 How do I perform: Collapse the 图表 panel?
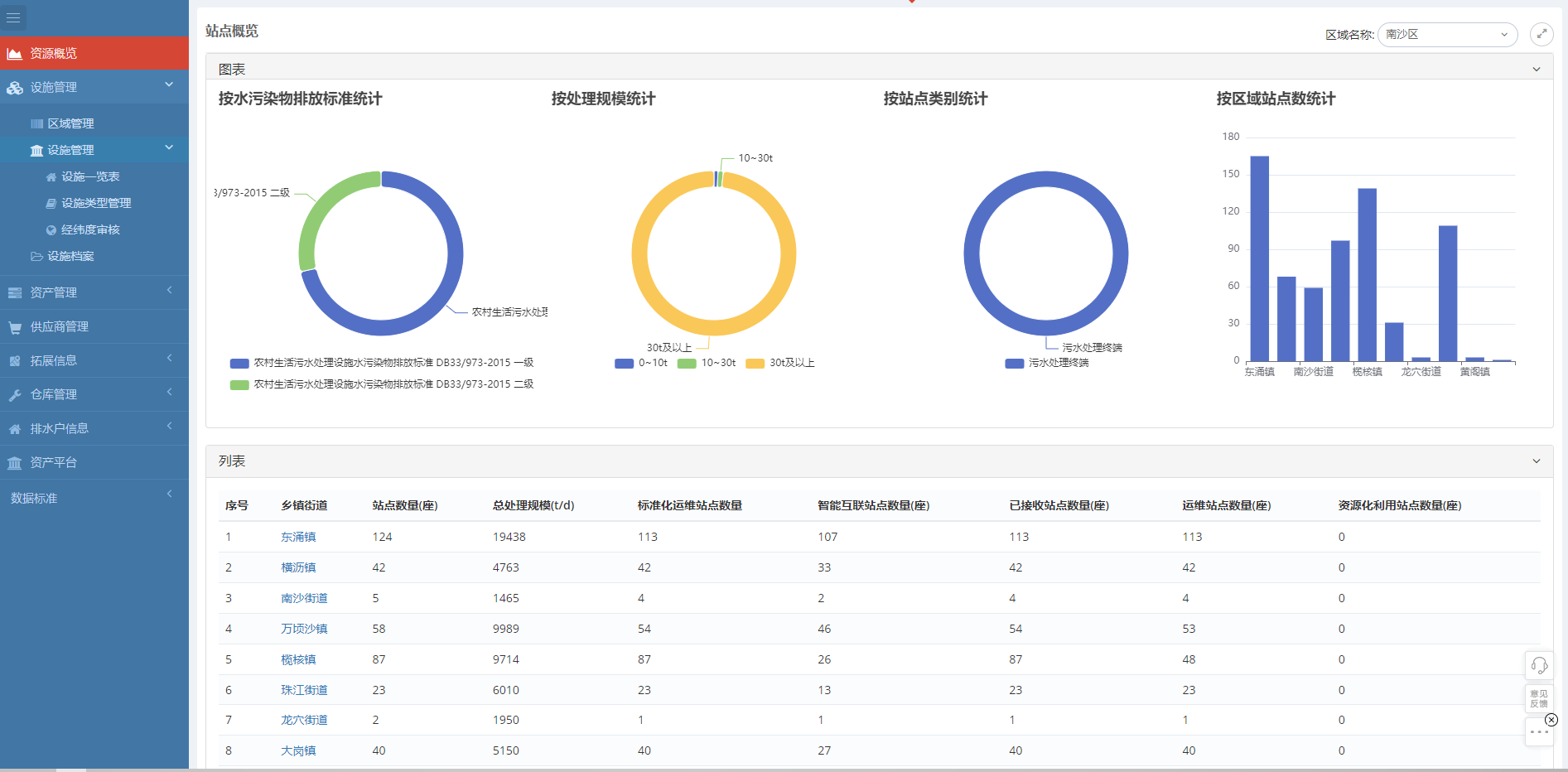coord(1536,70)
